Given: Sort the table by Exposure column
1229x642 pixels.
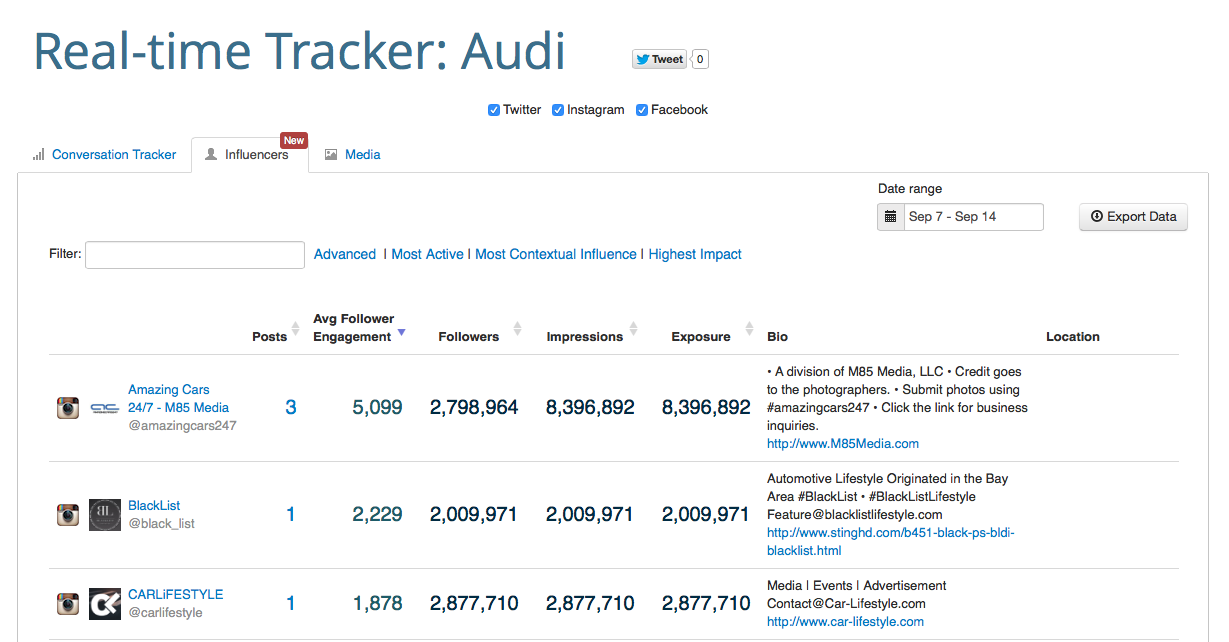Looking at the screenshot, I should pyautogui.click(x=710, y=336).
